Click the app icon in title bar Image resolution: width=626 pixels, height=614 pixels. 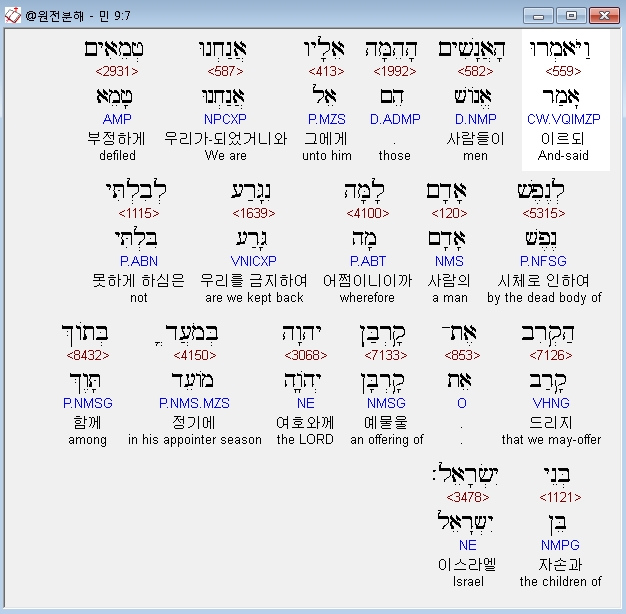coord(12,16)
